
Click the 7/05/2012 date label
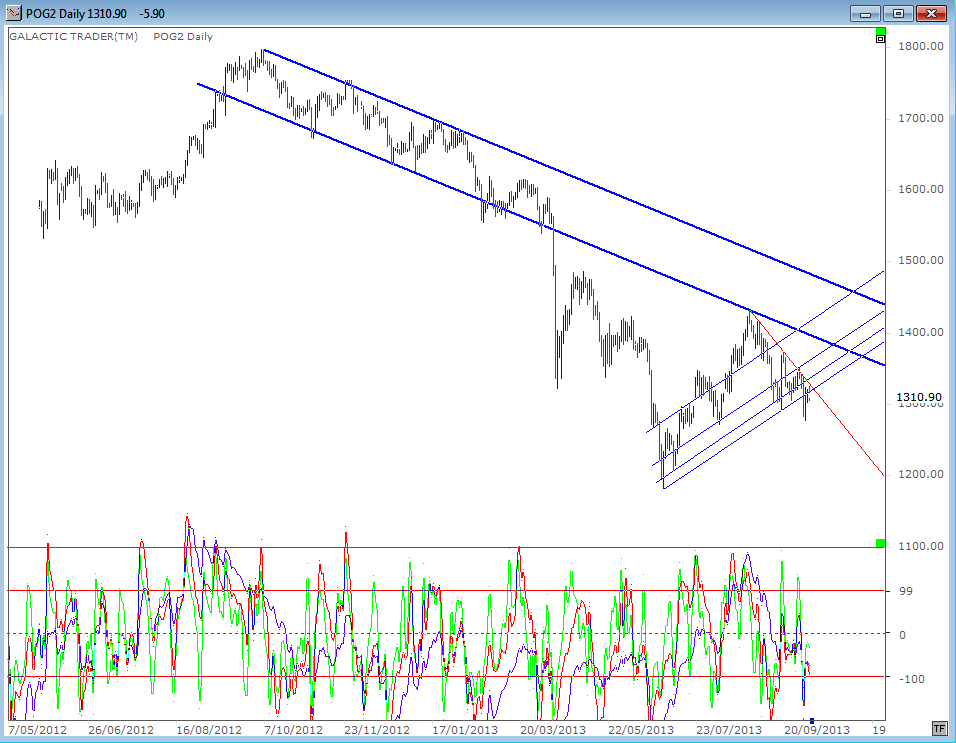[38, 730]
